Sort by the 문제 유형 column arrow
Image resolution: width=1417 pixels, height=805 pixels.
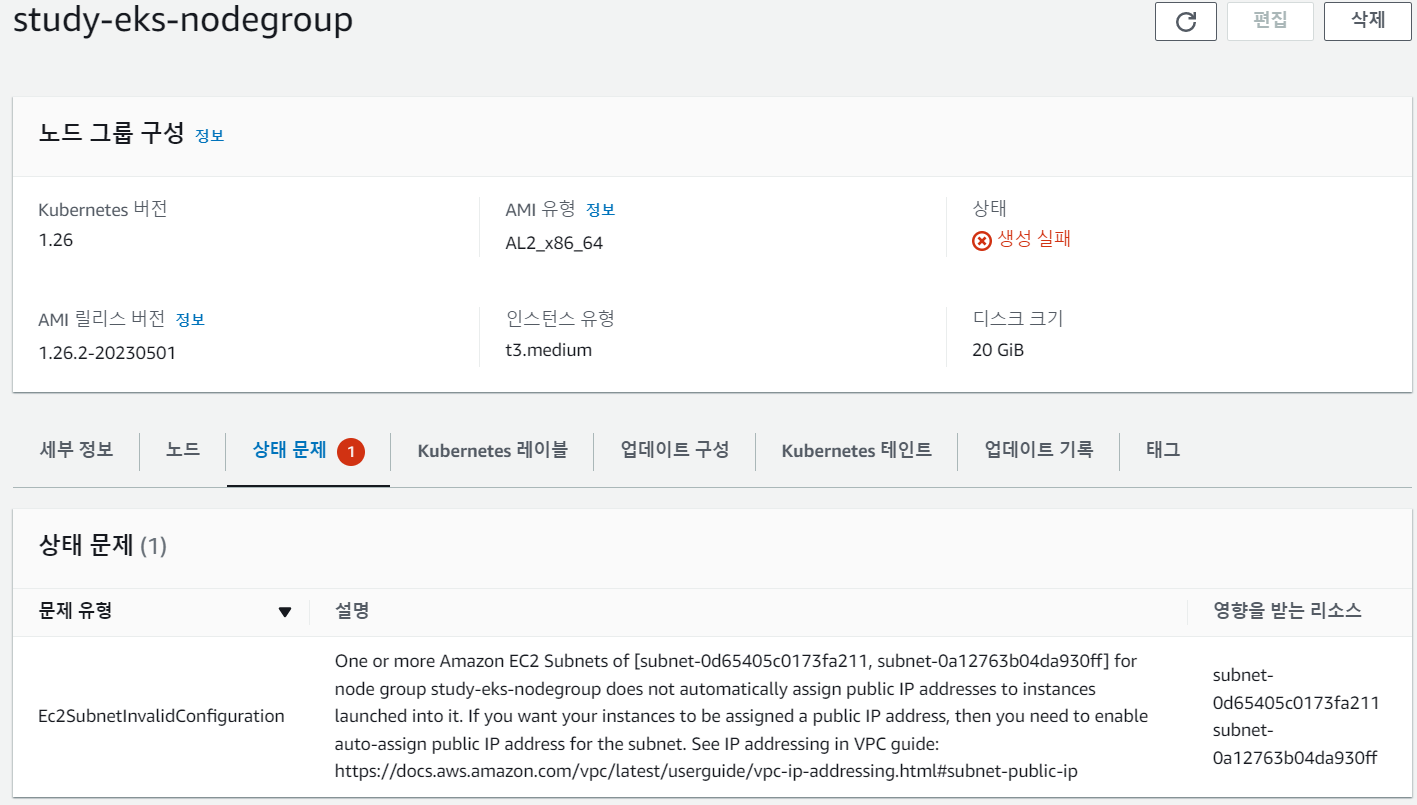coord(285,612)
